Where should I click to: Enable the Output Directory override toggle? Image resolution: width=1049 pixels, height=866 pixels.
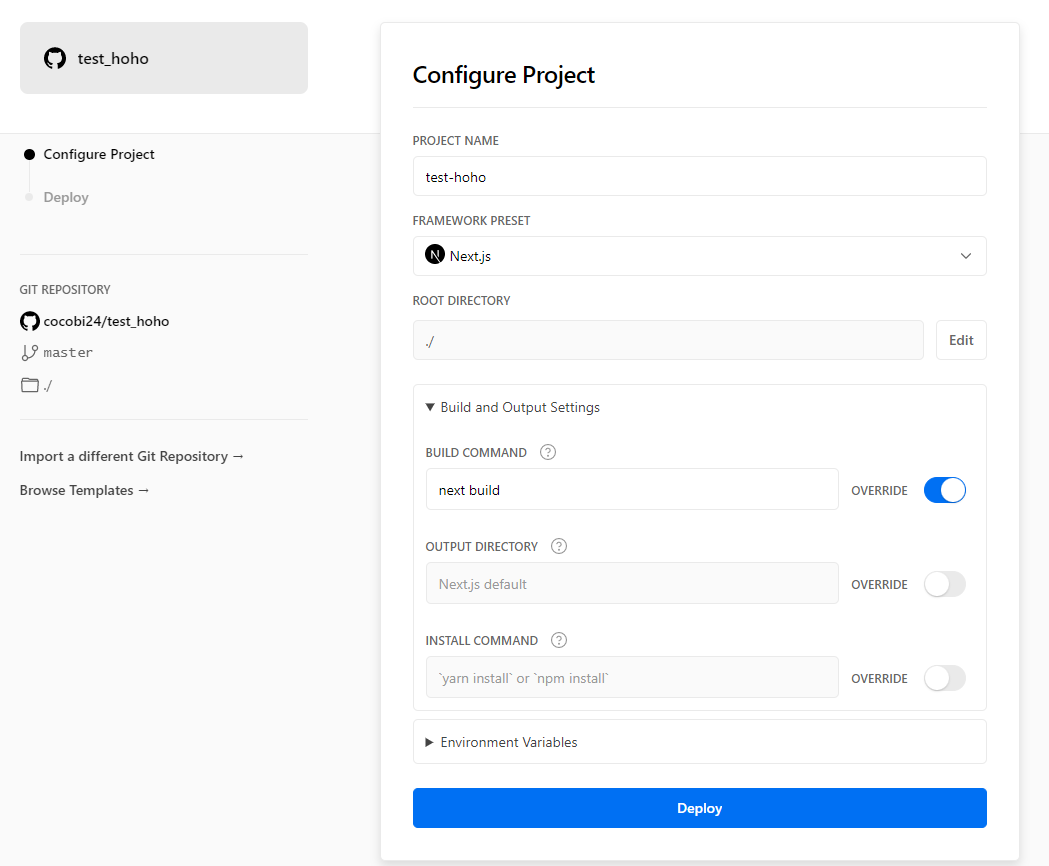coord(945,584)
